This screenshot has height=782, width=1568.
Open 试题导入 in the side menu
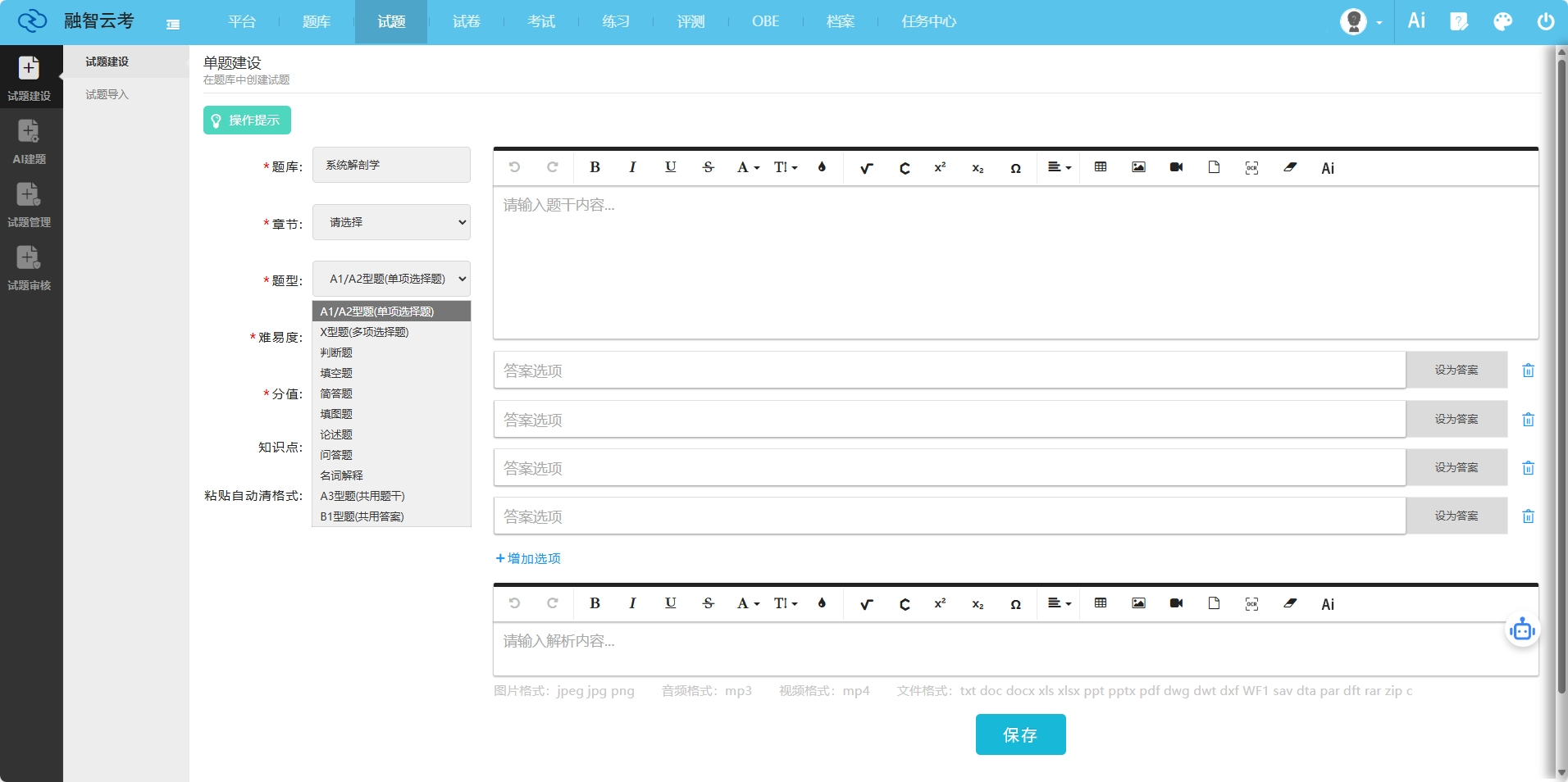pyautogui.click(x=107, y=94)
